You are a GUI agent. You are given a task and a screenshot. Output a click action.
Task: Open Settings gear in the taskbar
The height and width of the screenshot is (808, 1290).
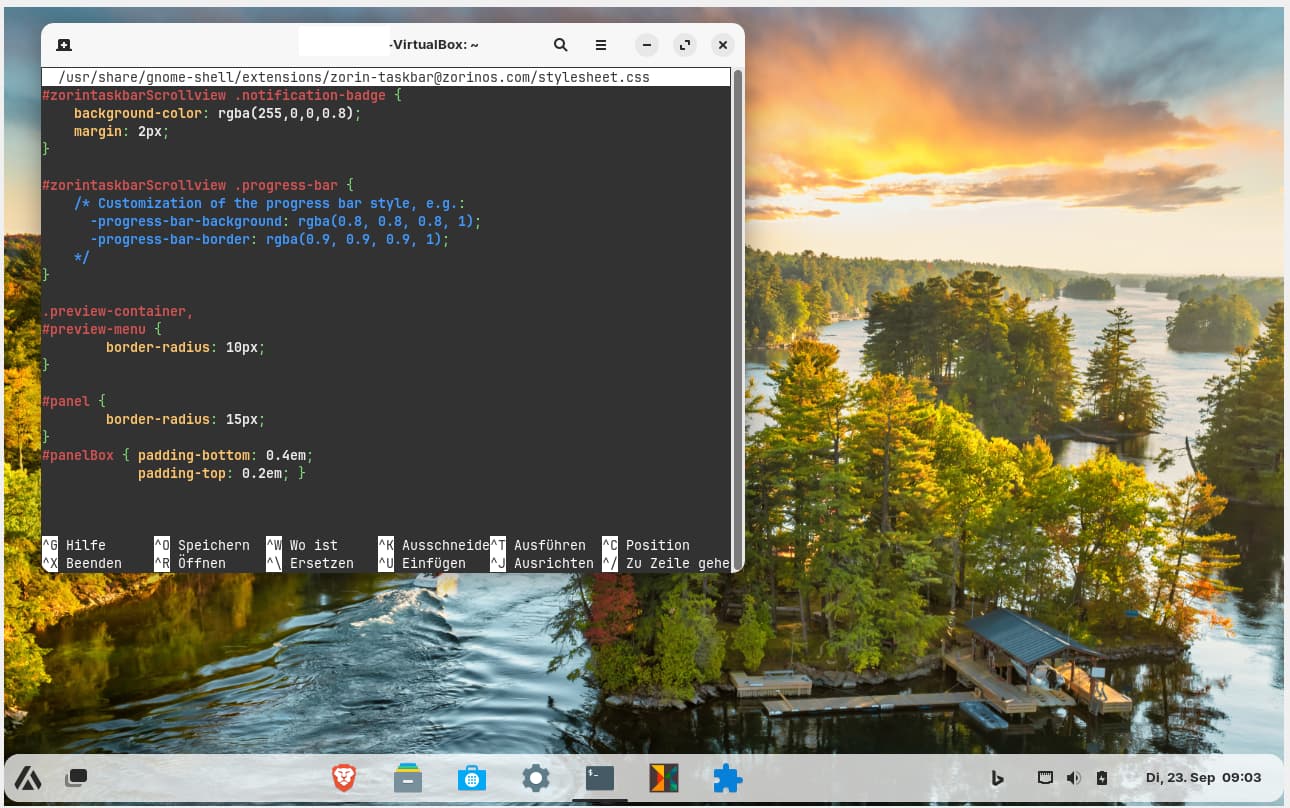point(536,777)
